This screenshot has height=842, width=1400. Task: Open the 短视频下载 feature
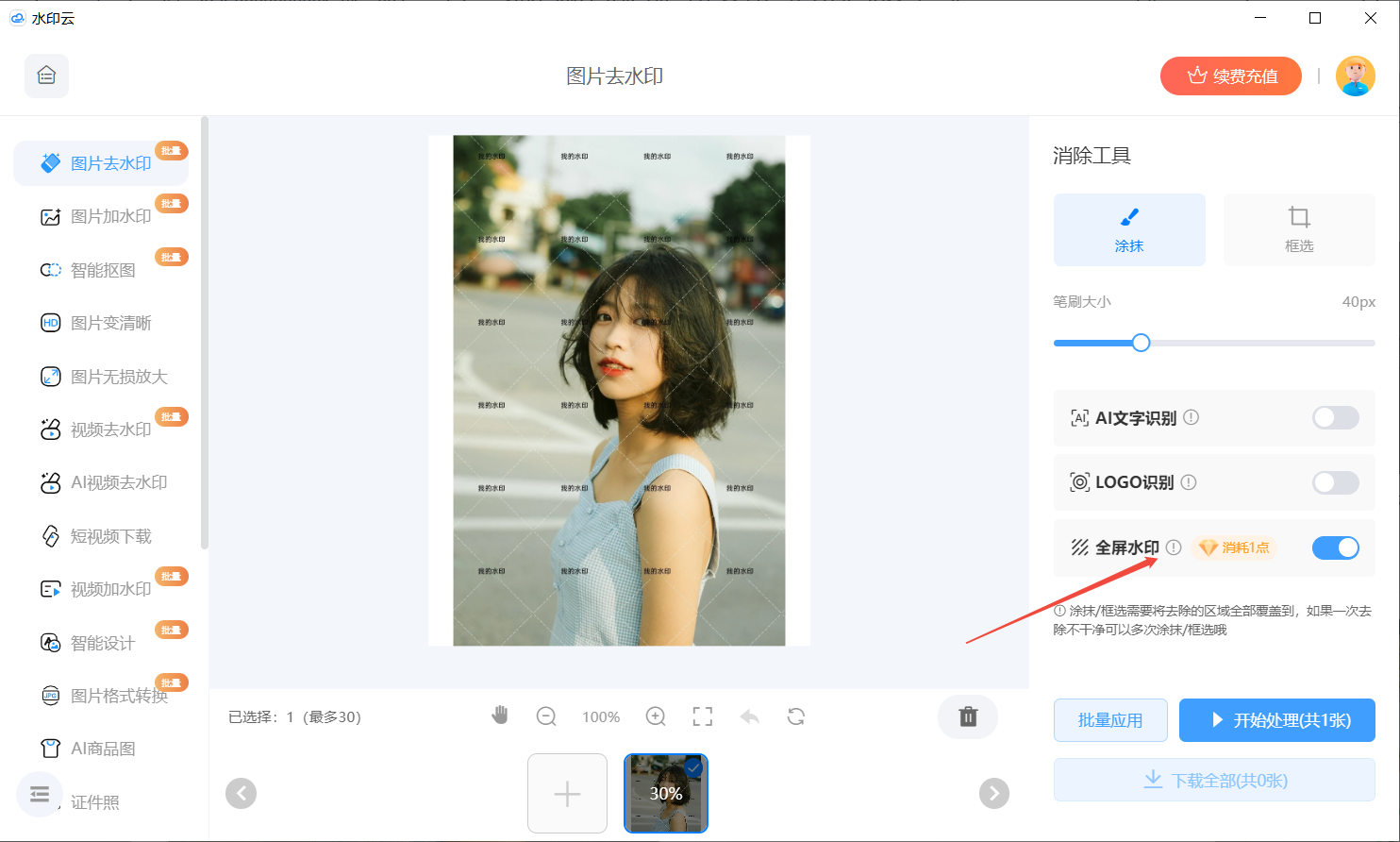click(110, 535)
